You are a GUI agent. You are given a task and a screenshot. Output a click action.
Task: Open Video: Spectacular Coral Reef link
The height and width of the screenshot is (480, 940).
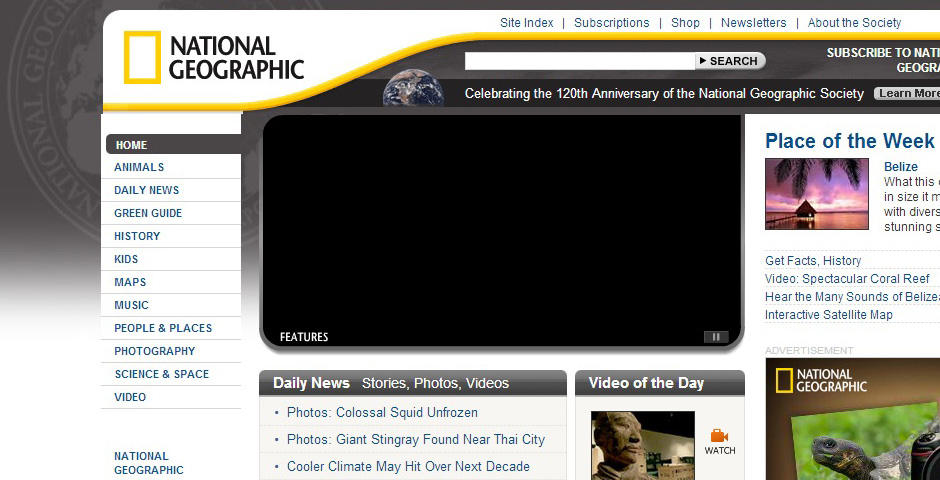point(847,279)
